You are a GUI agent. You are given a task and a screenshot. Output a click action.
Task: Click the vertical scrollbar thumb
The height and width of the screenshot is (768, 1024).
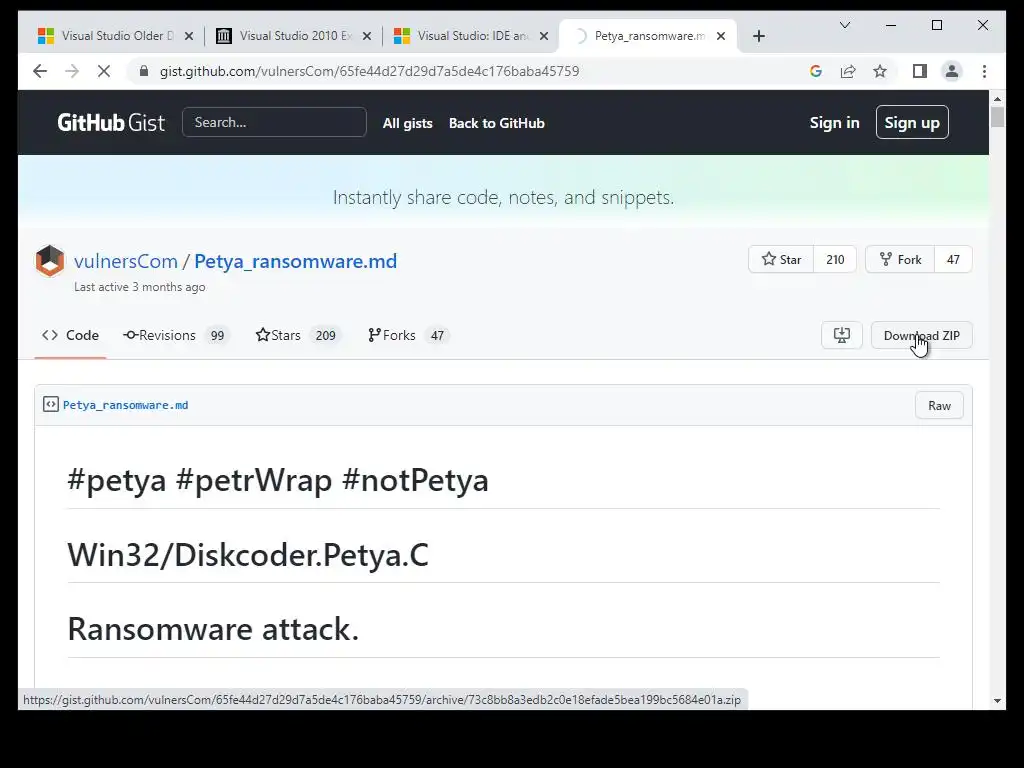coord(997,118)
